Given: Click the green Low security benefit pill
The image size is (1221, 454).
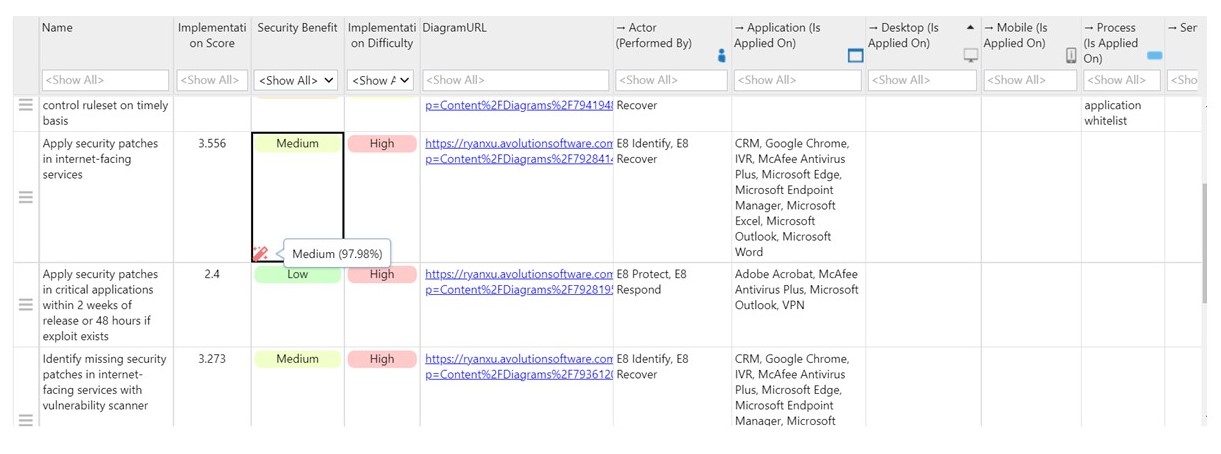Looking at the screenshot, I should click(297, 274).
